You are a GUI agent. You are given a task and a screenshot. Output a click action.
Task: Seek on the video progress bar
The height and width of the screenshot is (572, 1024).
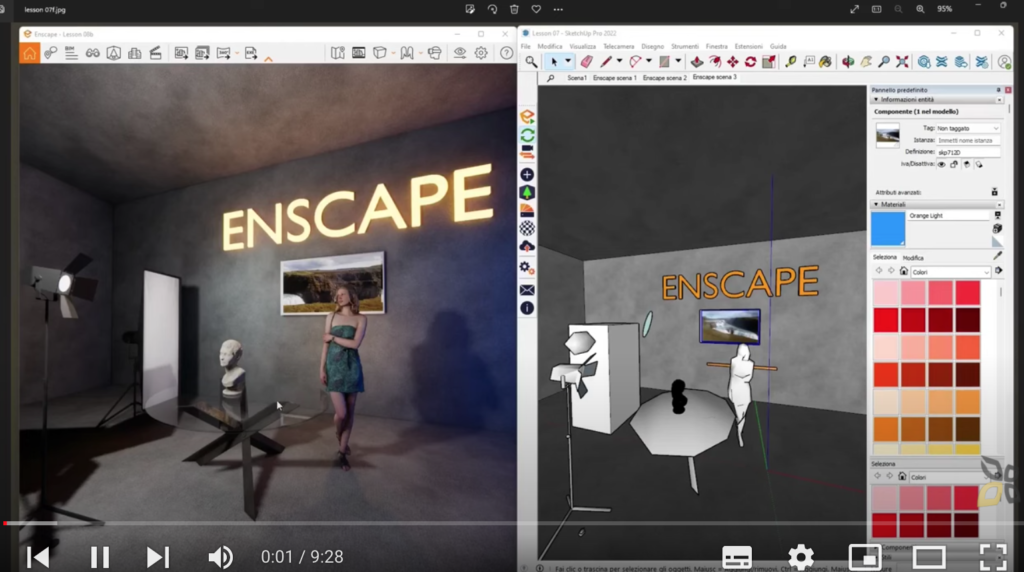point(512,523)
